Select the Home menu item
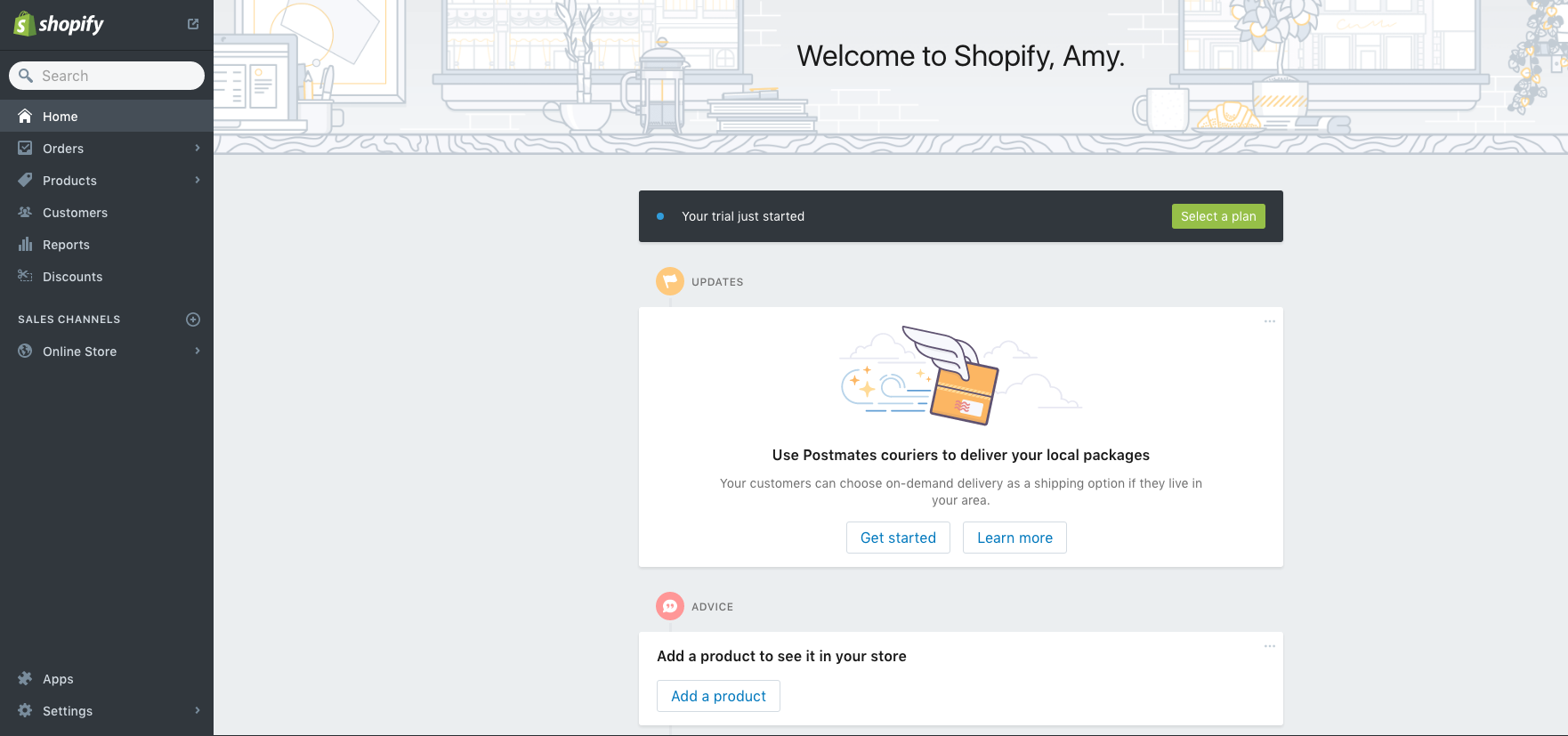 click(x=60, y=117)
